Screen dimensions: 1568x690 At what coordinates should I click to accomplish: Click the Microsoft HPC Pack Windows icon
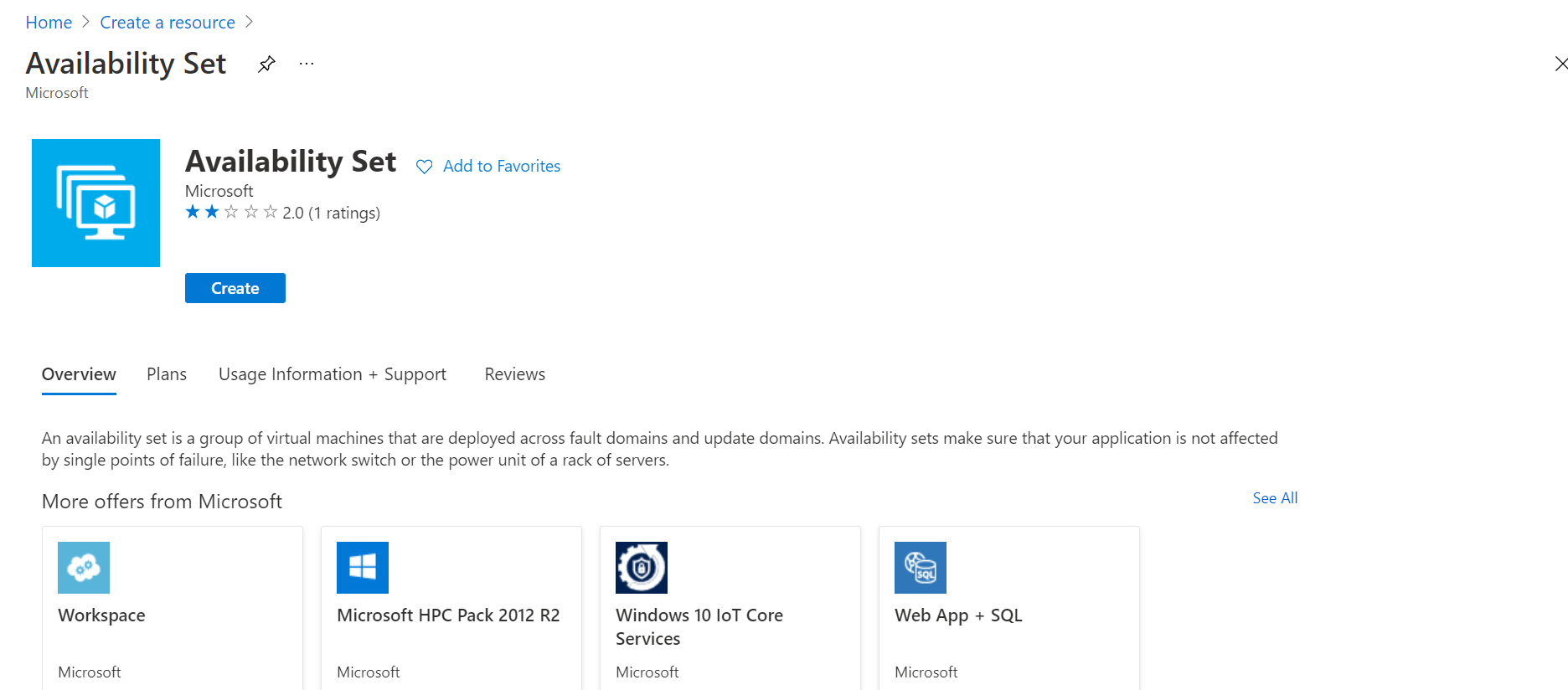pos(363,568)
